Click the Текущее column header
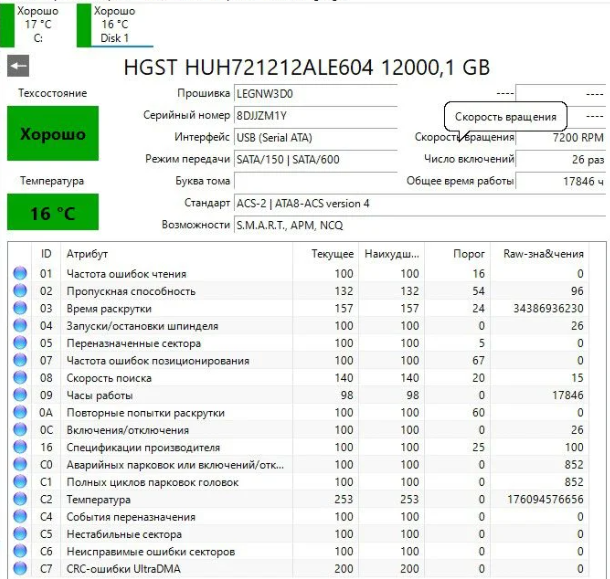The height and width of the screenshot is (579, 610). [x=325, y=254]
